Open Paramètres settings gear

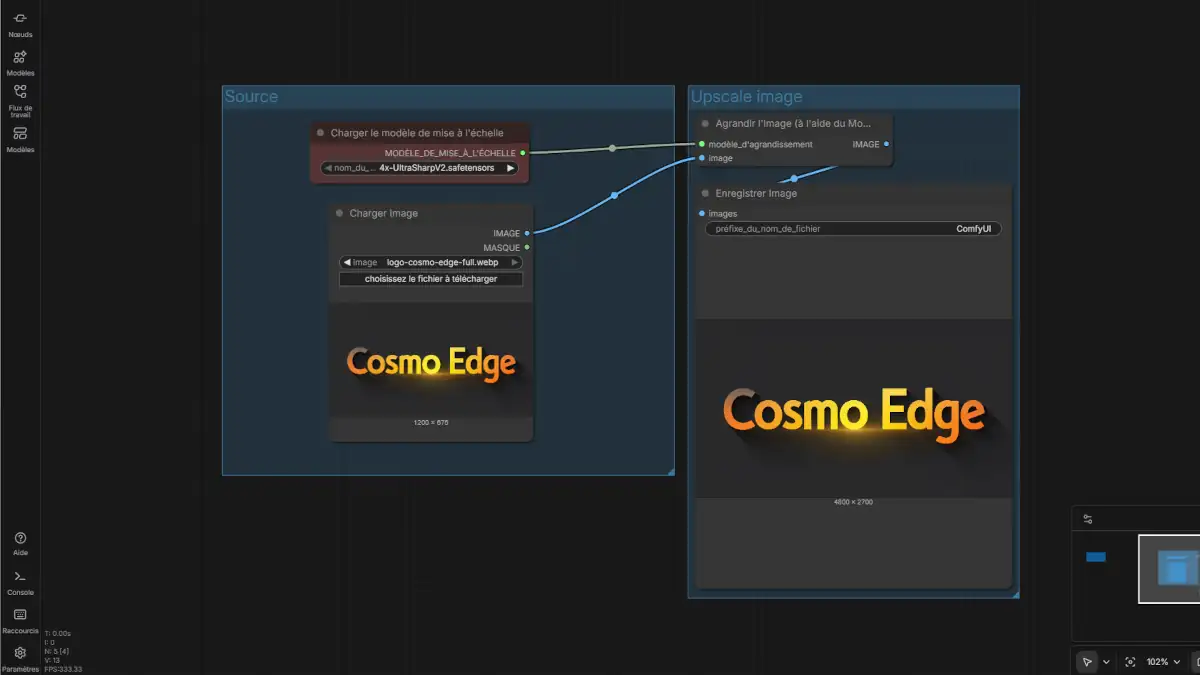pyautogui.click(x=20, y=657)
